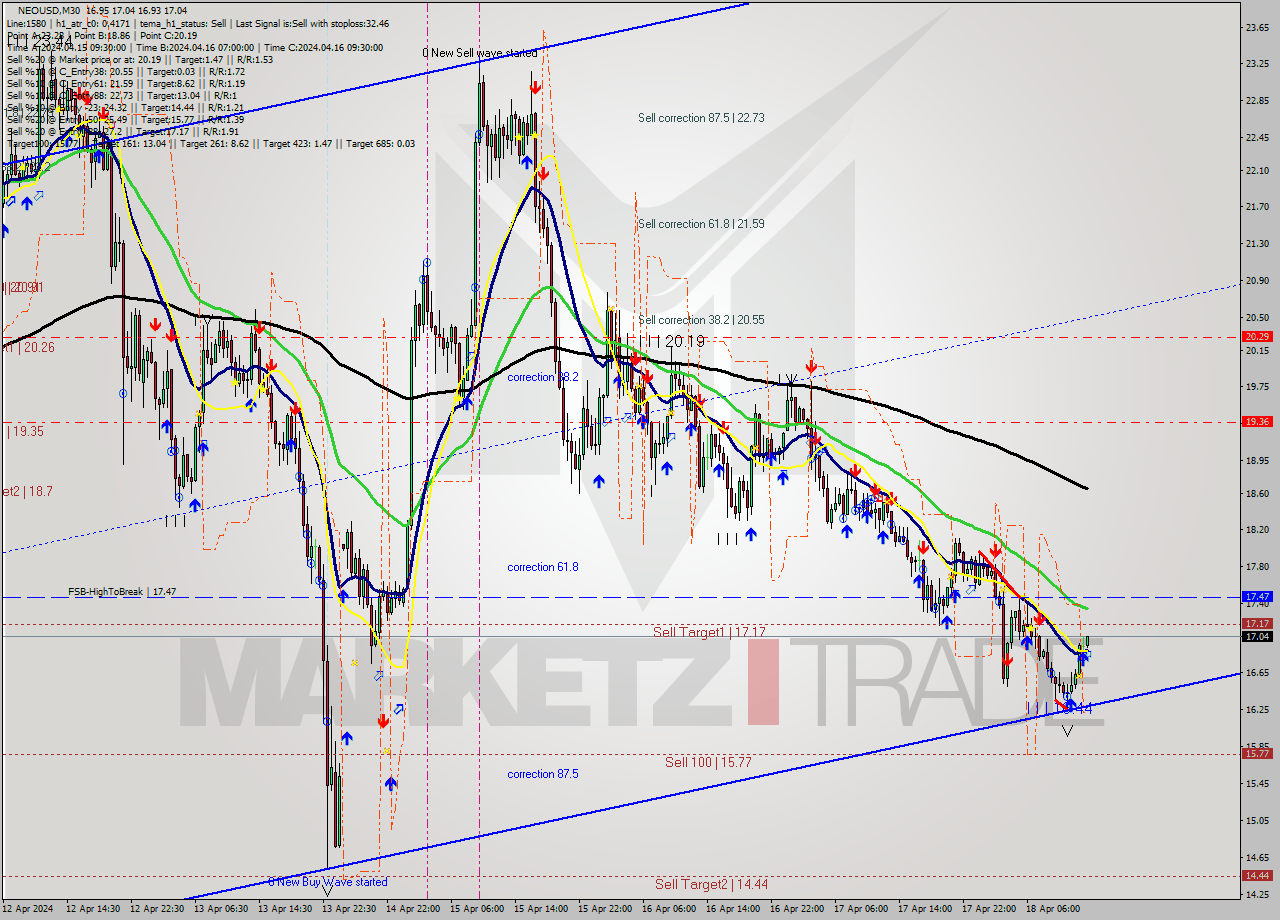Viewport: 1280px width, 920px height.
Task: Click the 23.65 value on price scale
Action: tap(1257, 27)
